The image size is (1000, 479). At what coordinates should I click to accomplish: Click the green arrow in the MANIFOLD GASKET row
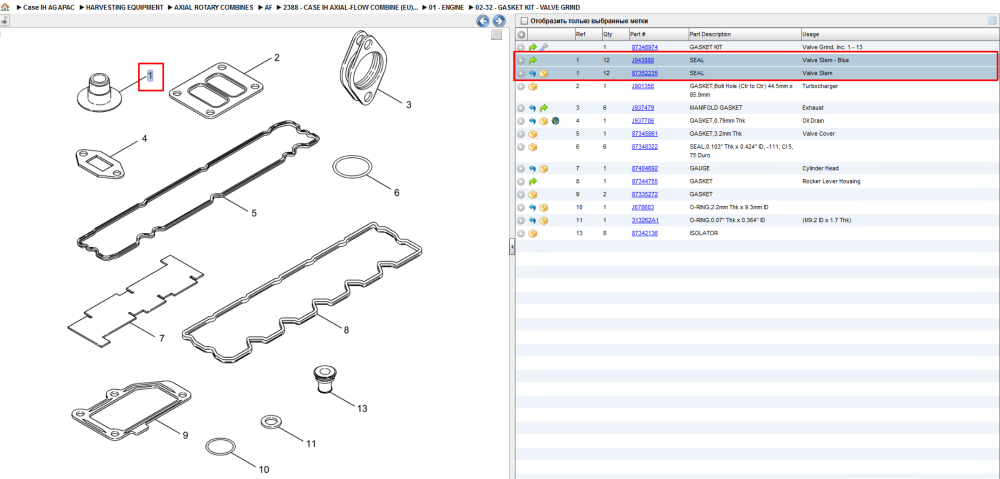pos(543,108)
